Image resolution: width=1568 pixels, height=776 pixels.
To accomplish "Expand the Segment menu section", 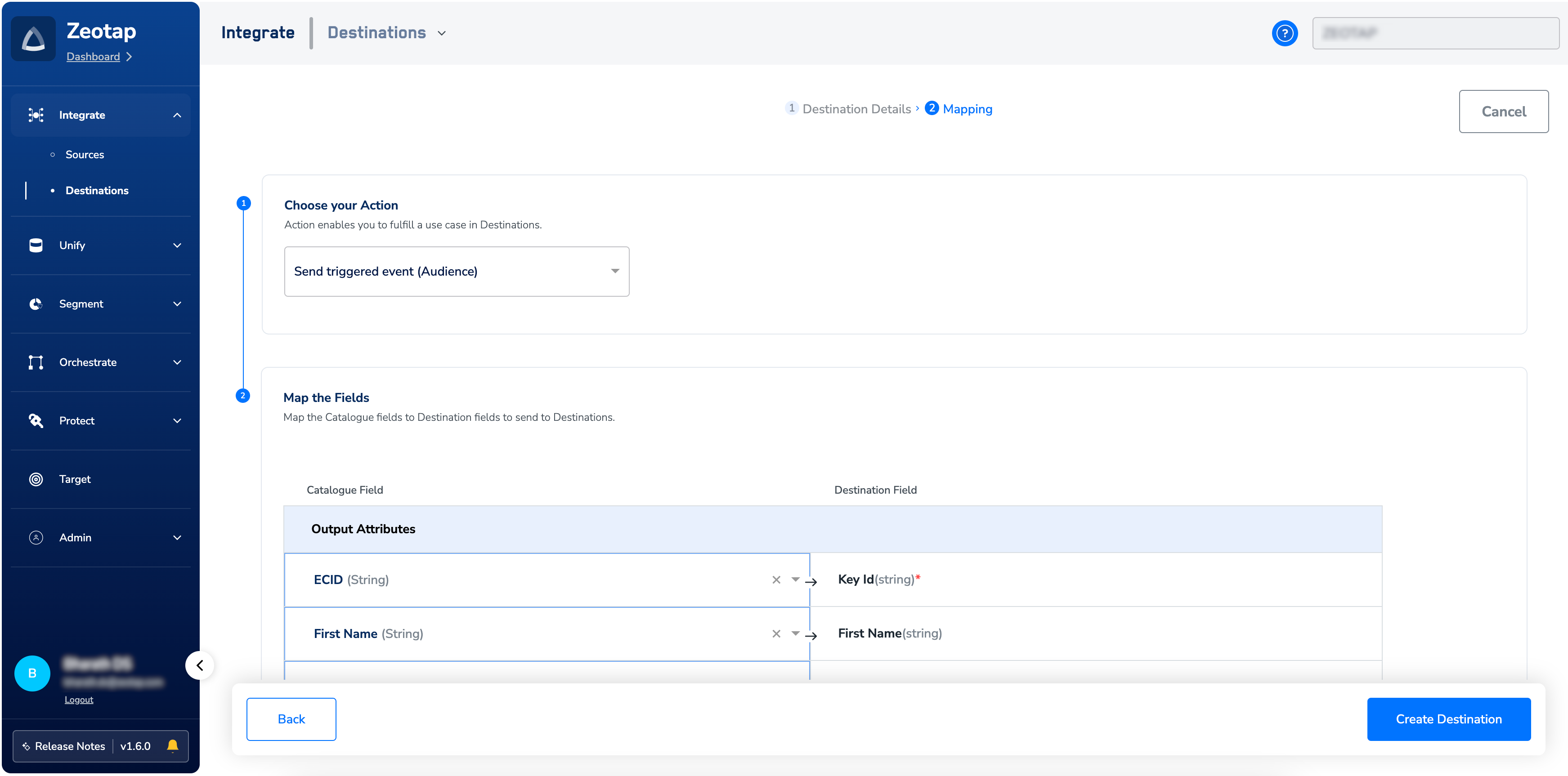I will [x=177, y=304].
